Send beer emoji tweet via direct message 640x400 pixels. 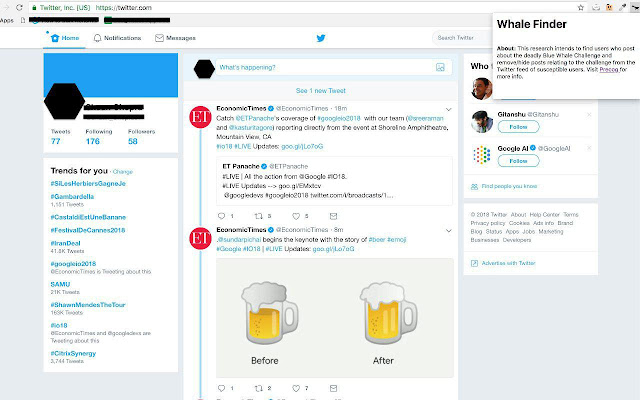coord(333,388)
